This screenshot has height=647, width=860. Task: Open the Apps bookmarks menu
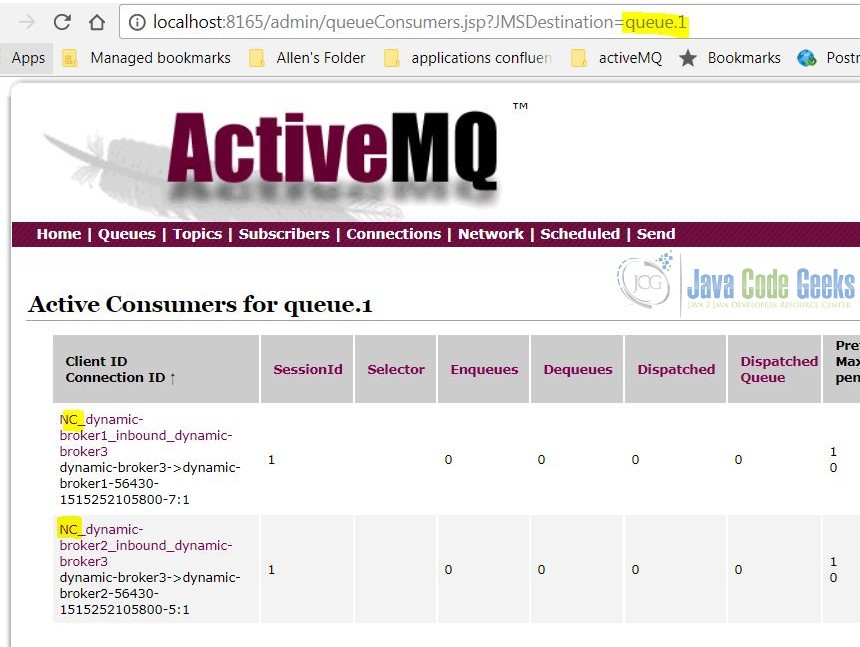coord(27,58)
